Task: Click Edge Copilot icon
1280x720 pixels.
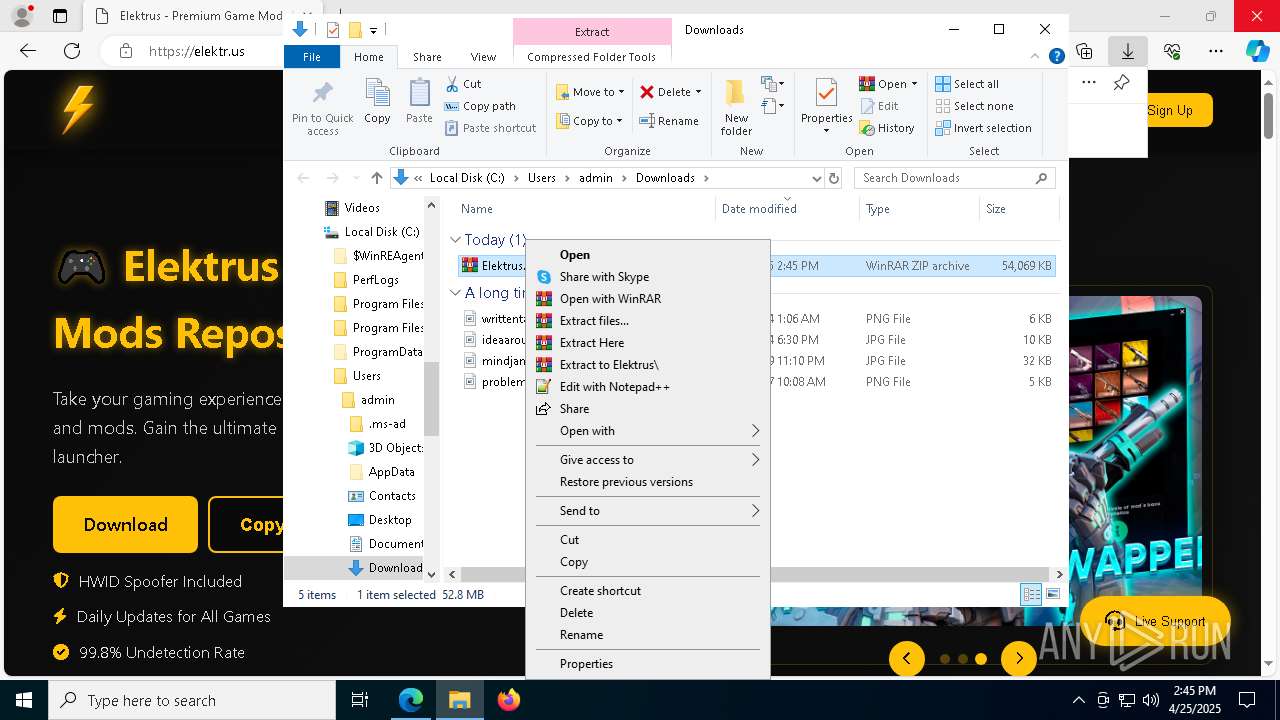Action: pyautogui.click(x=1257, y=51)
